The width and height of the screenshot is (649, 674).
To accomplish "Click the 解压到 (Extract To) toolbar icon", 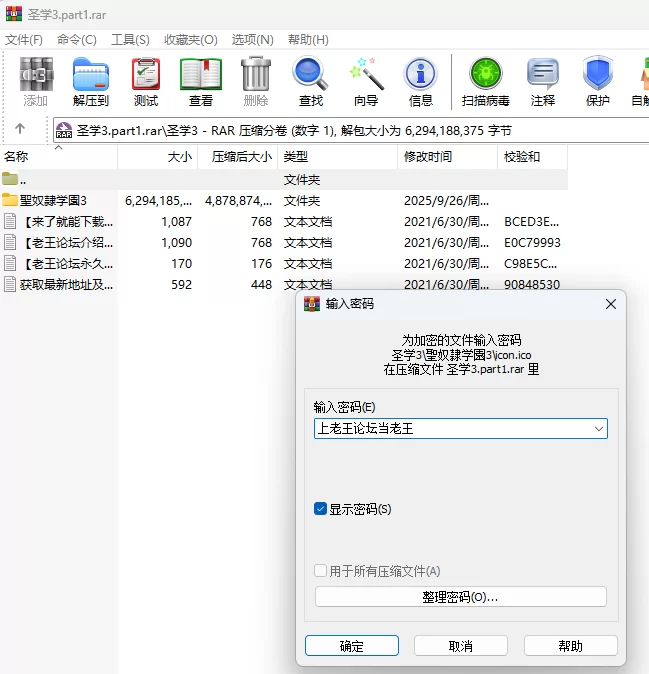I will click(x=90, y=74).
